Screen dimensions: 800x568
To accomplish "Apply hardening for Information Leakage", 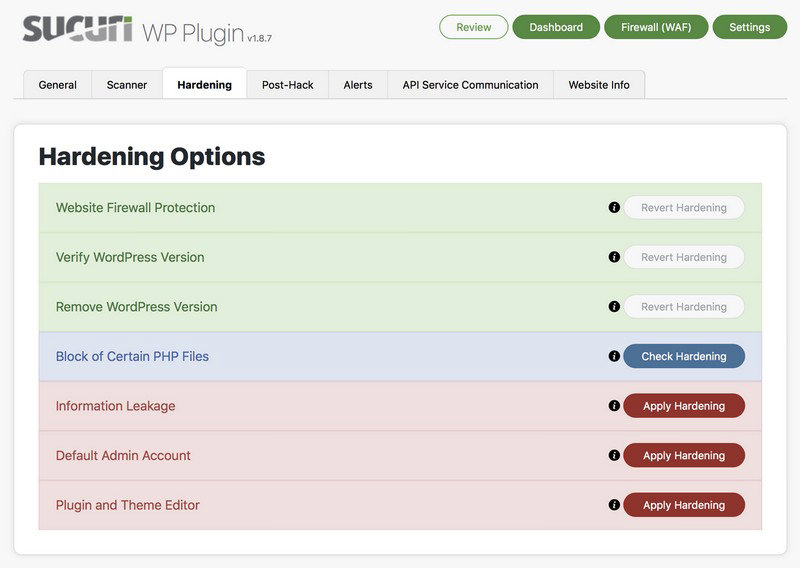I will pyautogui.click(x=684, y=406).
